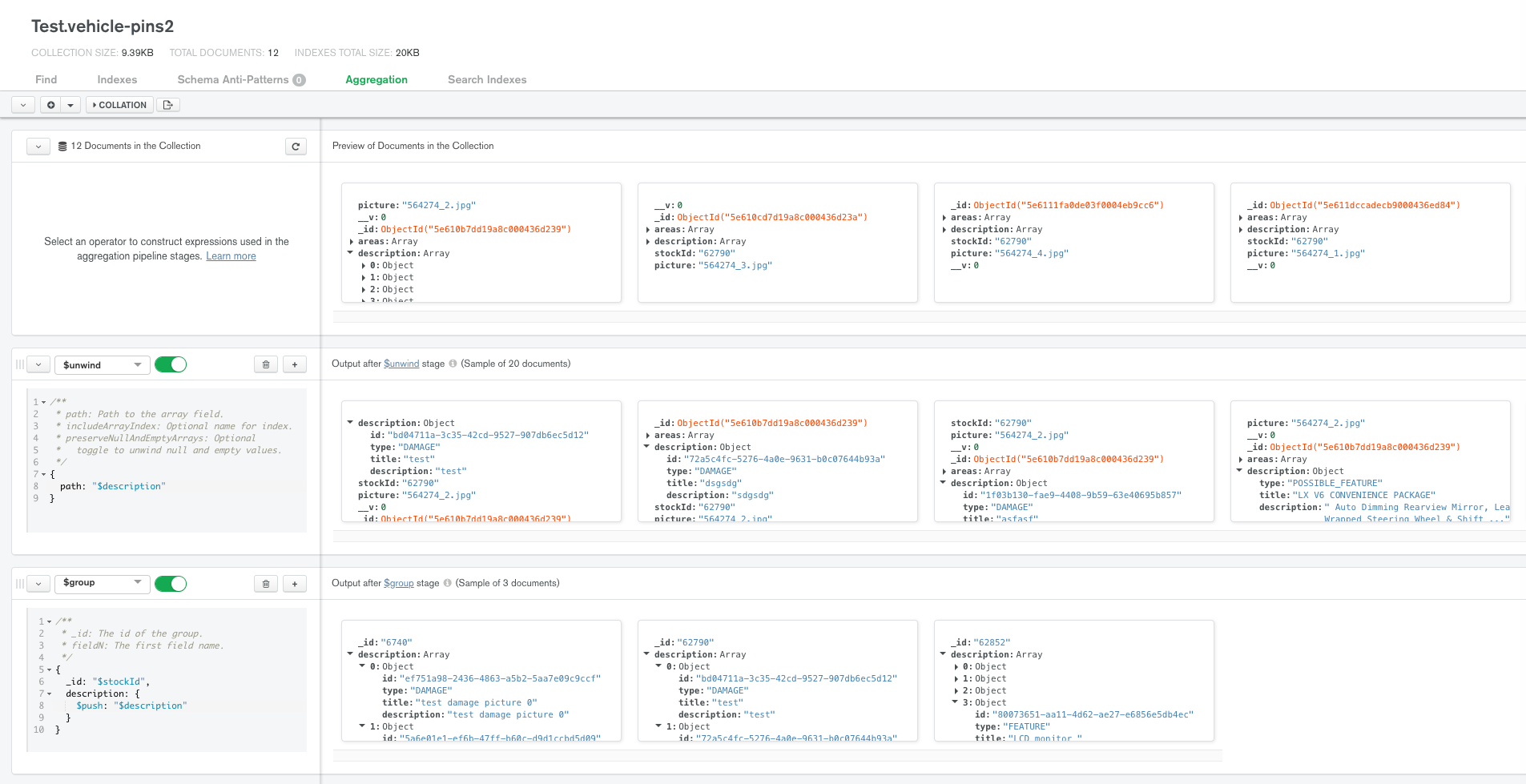
Task: Click the Learn more link
Action: tap(231, 256)
